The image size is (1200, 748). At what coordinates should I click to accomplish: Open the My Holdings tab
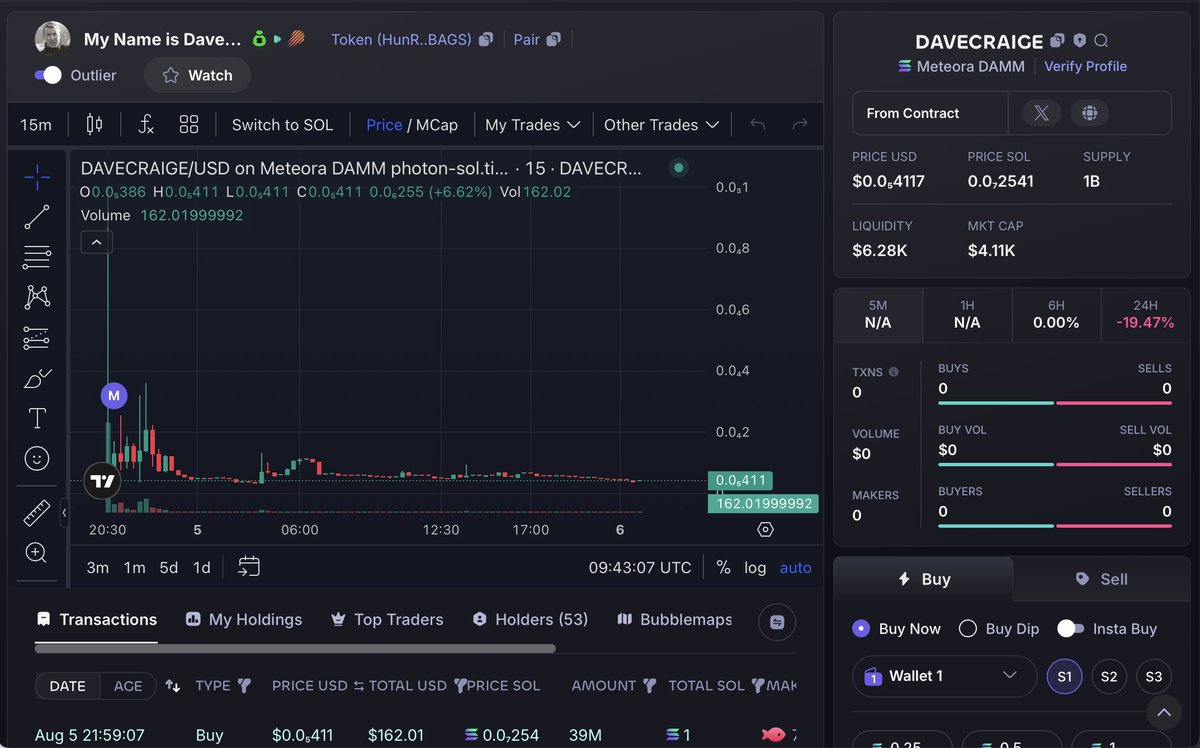243,619
